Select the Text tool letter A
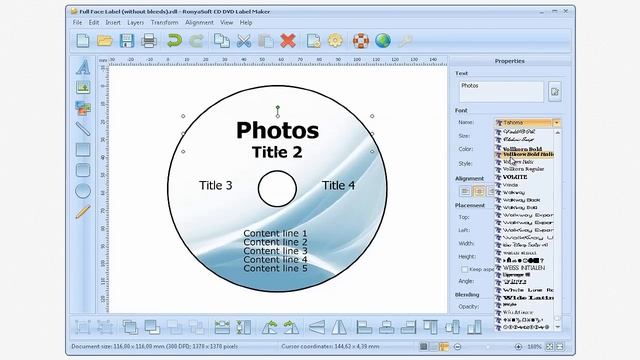 (x=83, y=67)
